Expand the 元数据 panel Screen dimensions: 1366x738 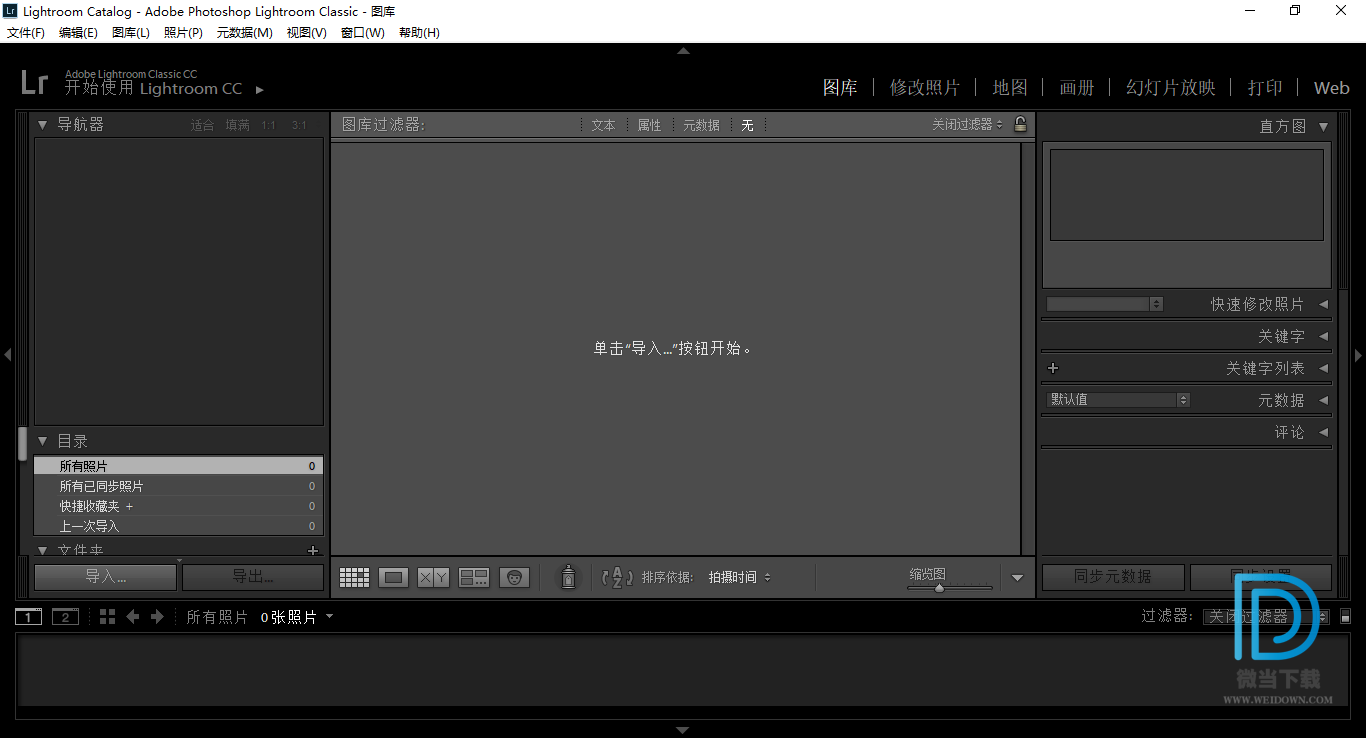pyautogui.click(x=1323, y=400)
